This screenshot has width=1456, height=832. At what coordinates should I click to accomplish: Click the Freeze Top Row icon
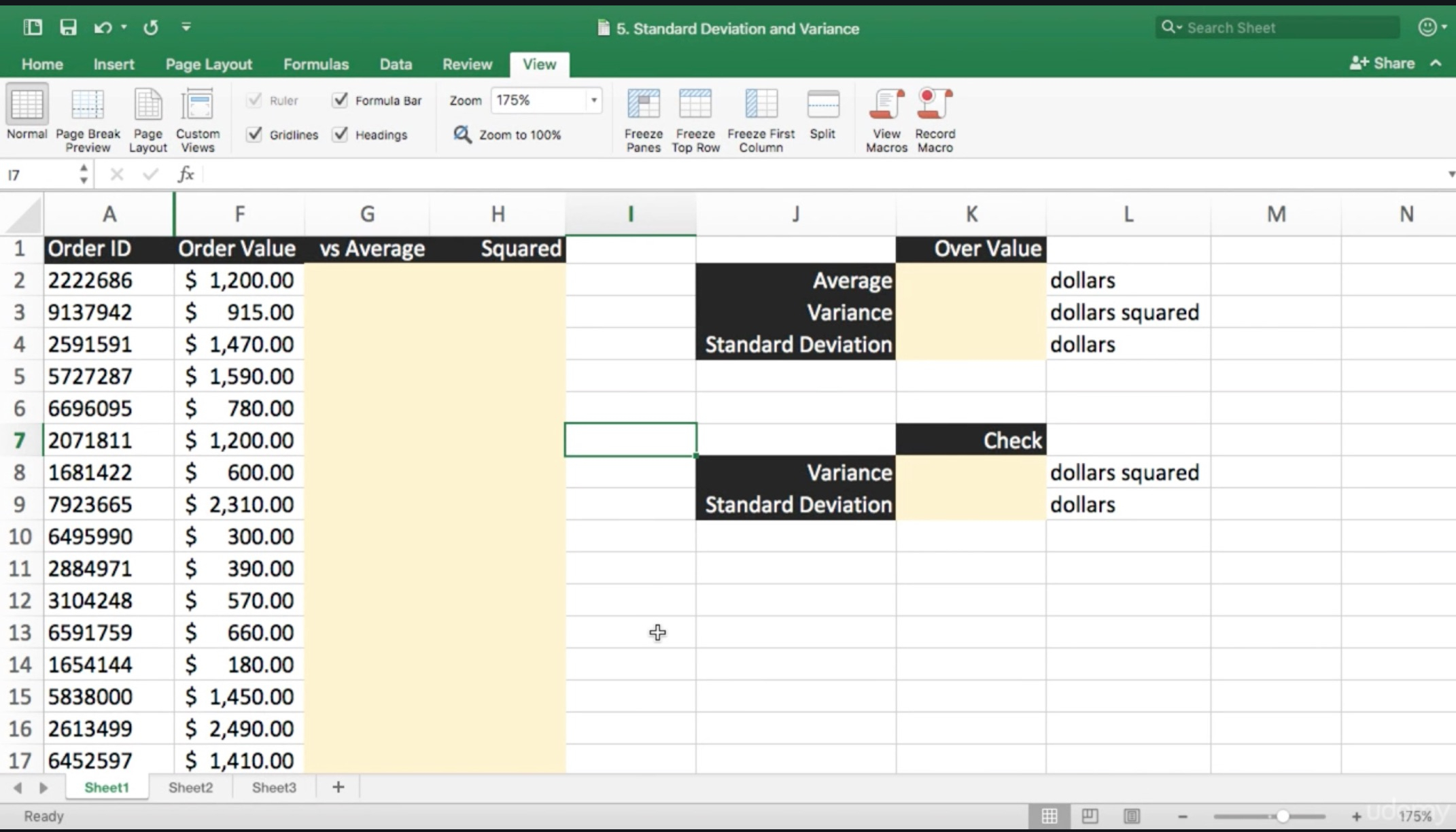(695, 117)
